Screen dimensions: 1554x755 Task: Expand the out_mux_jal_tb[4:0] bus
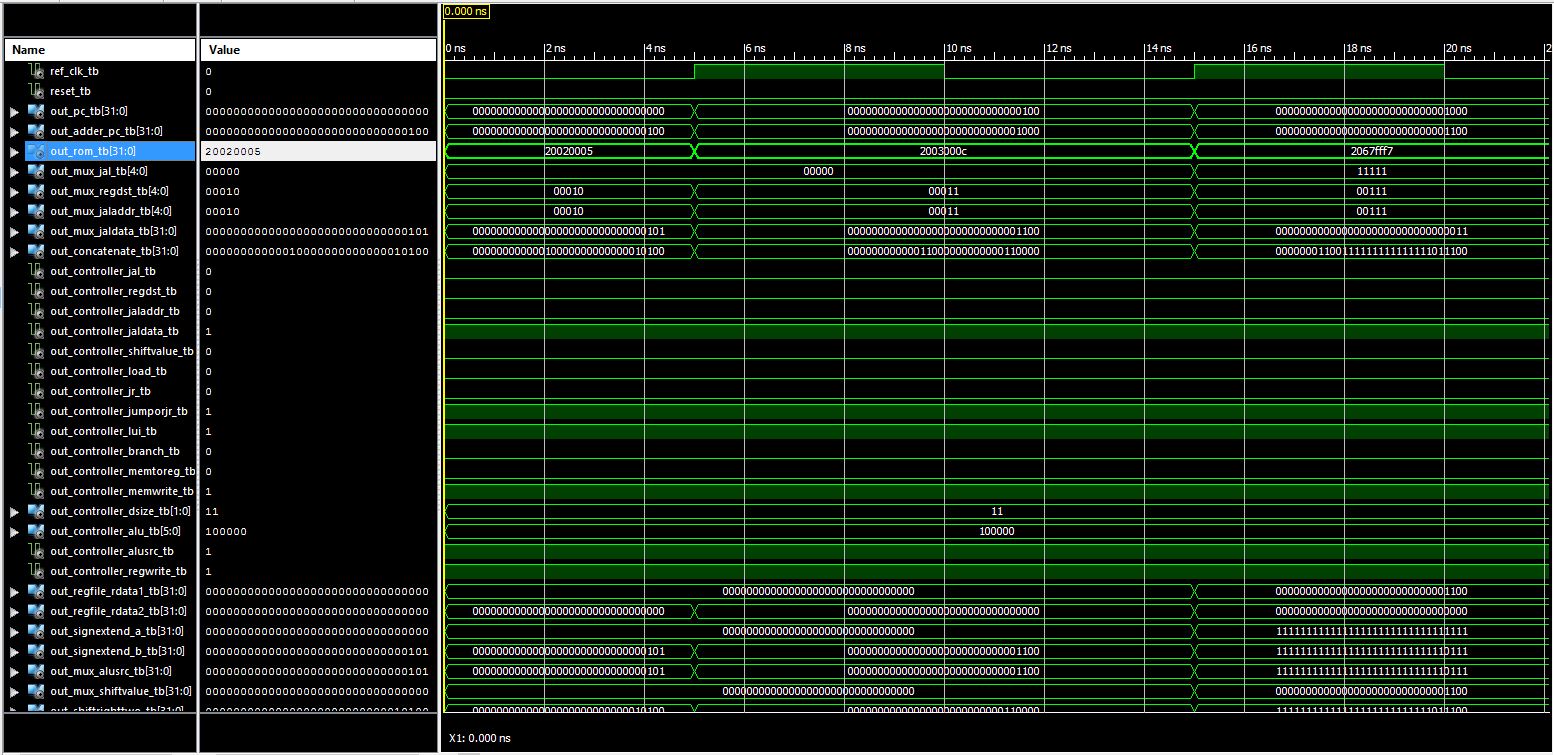(x=14, y=171)
